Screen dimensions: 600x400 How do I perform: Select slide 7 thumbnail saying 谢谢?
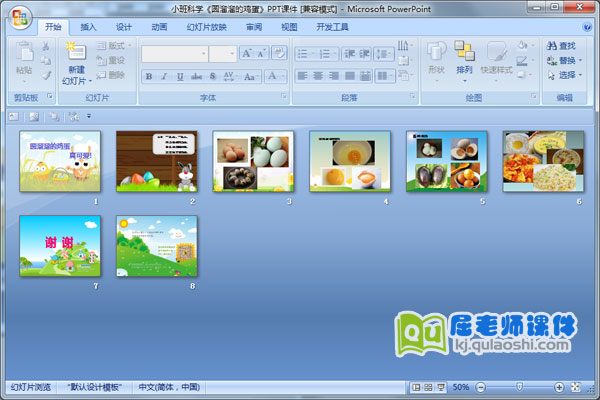pyautogui.click(x=60, y=246)
